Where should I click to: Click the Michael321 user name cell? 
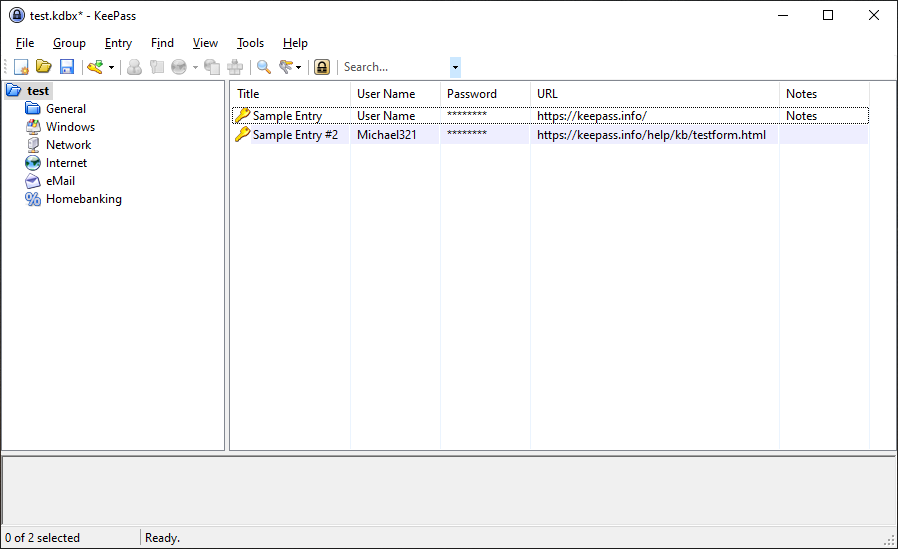(x=387, y=135)
